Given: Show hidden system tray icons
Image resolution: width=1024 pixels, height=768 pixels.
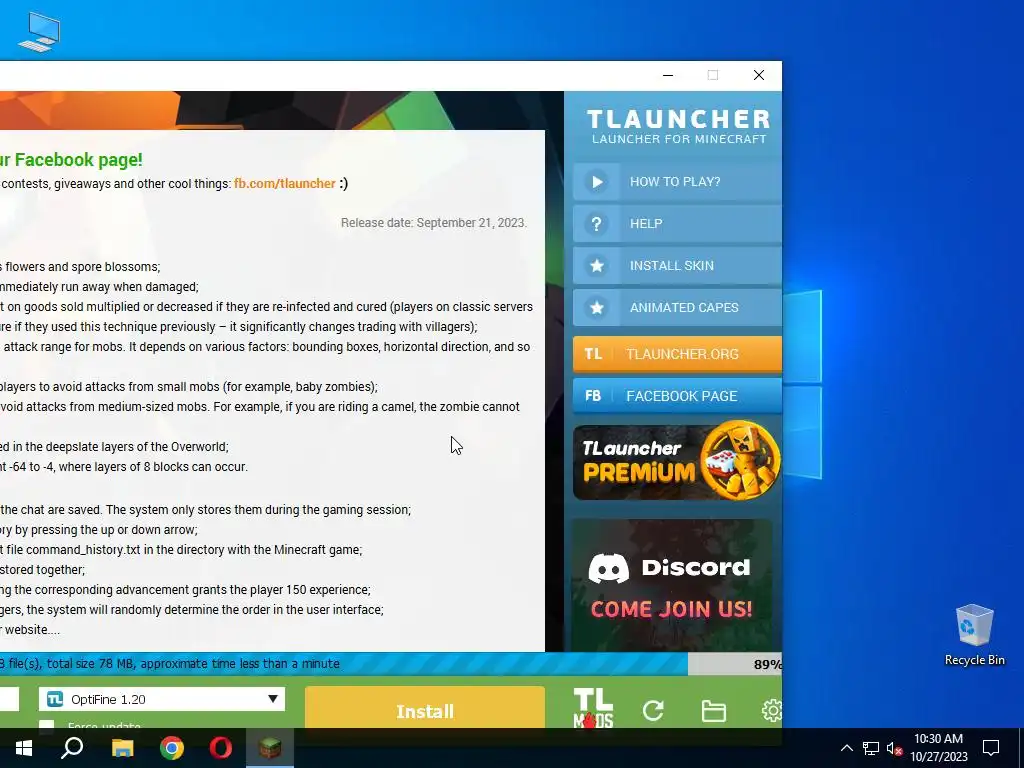Looking at the screenshot, I should point(846,748).
